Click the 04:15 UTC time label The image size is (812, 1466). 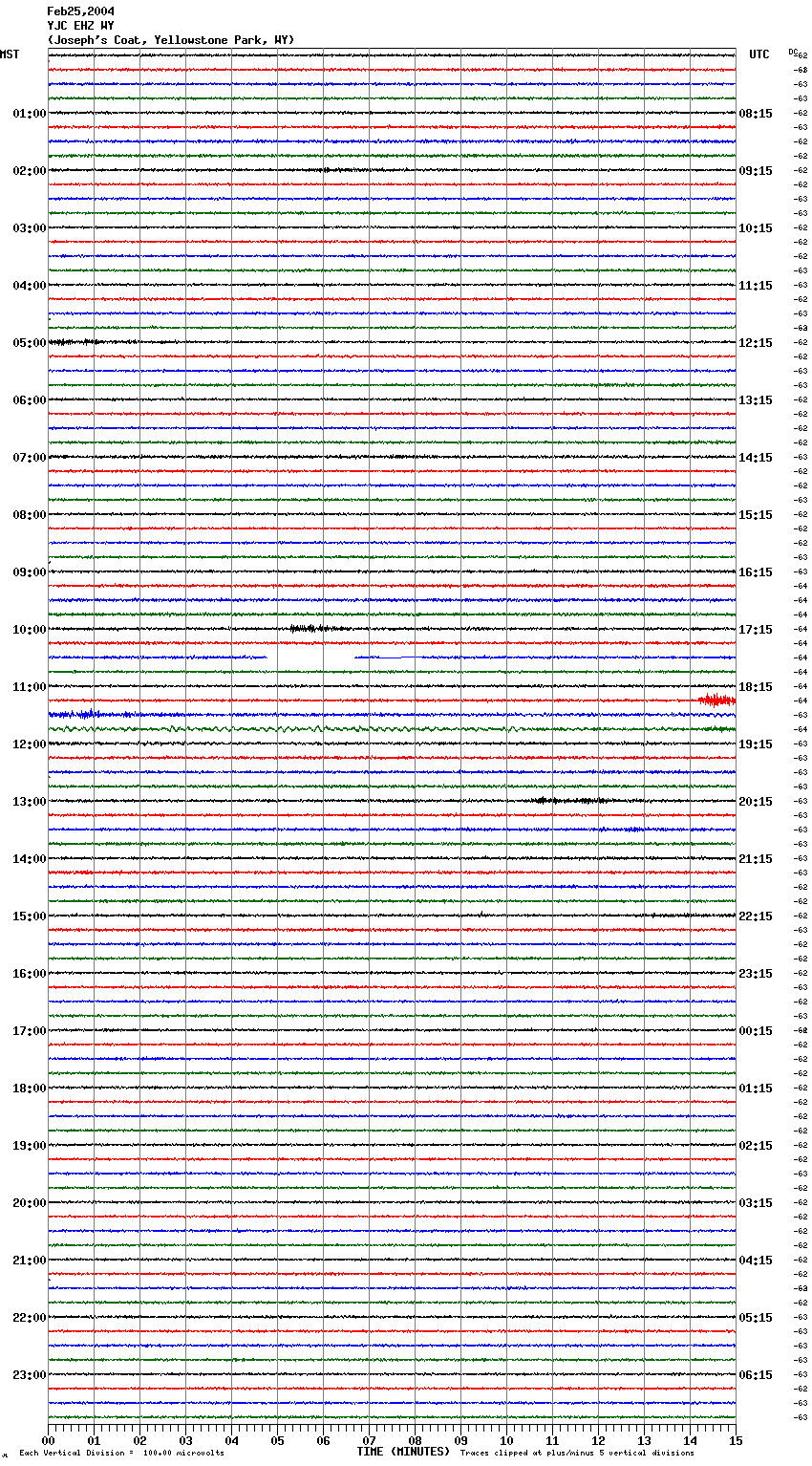(756, 1261)
